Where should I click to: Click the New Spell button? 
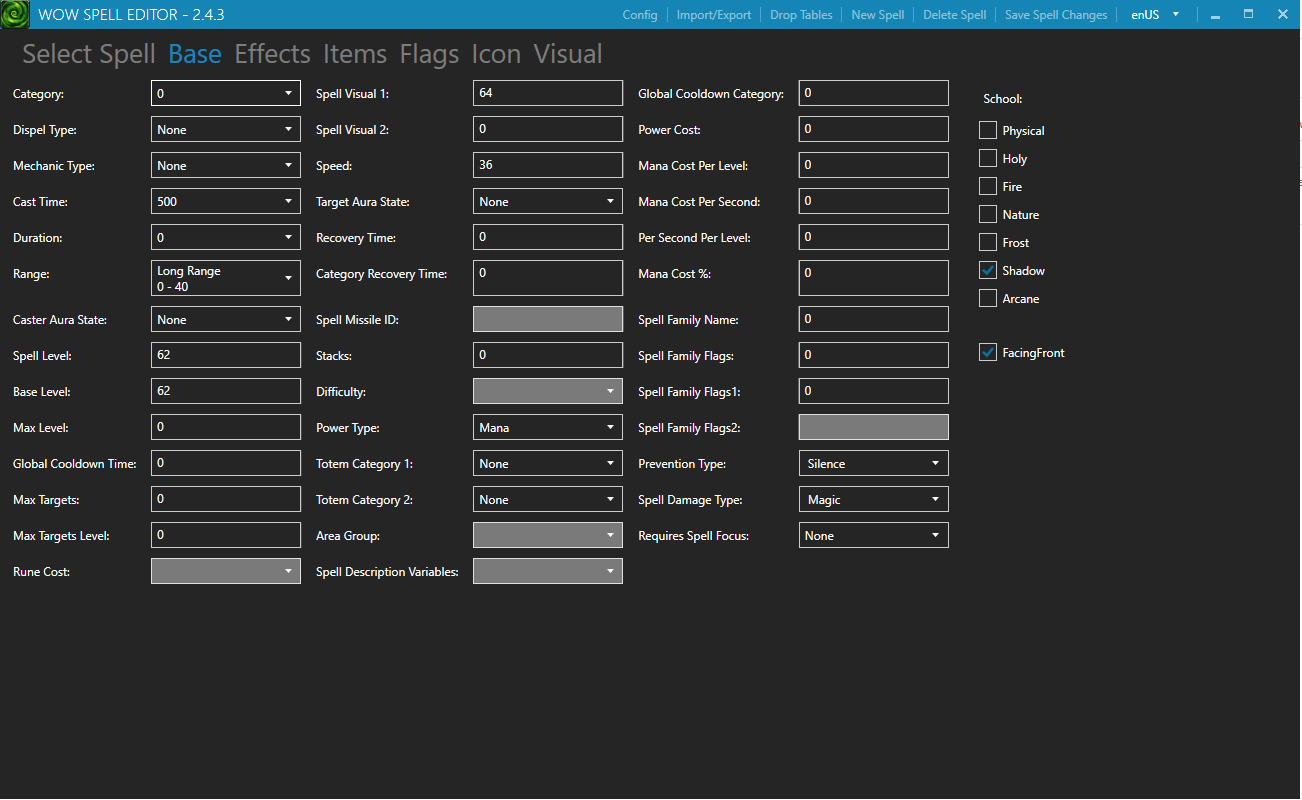877,14
